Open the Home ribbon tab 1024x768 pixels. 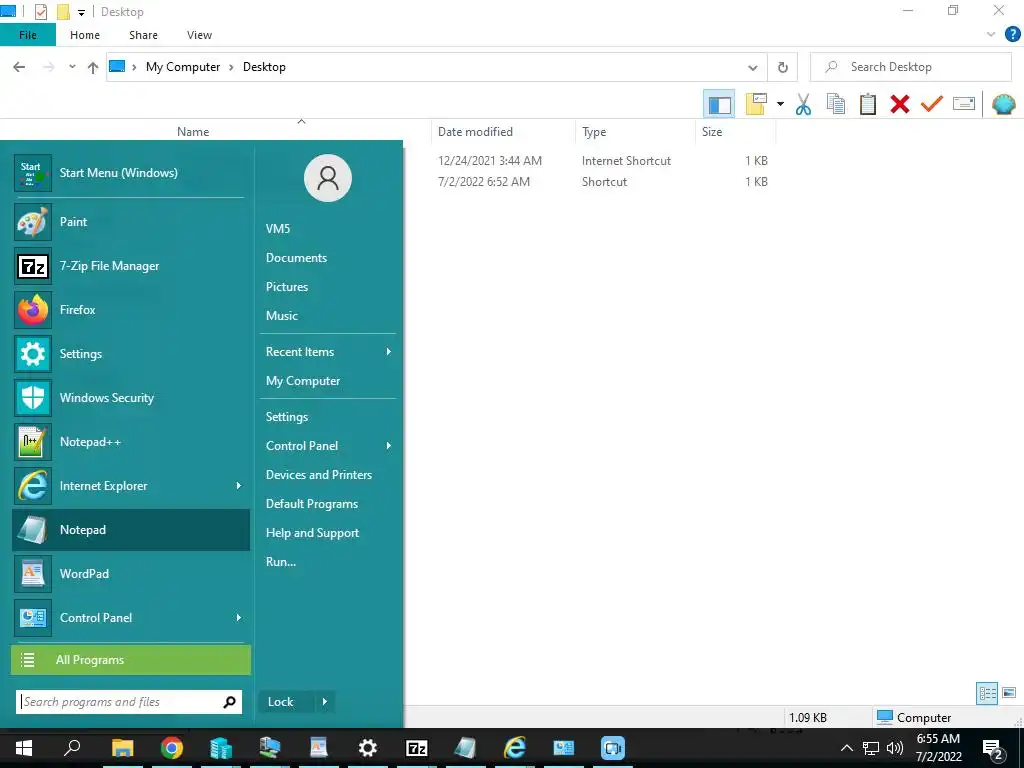pyautogui.click(x=85, y=35)
